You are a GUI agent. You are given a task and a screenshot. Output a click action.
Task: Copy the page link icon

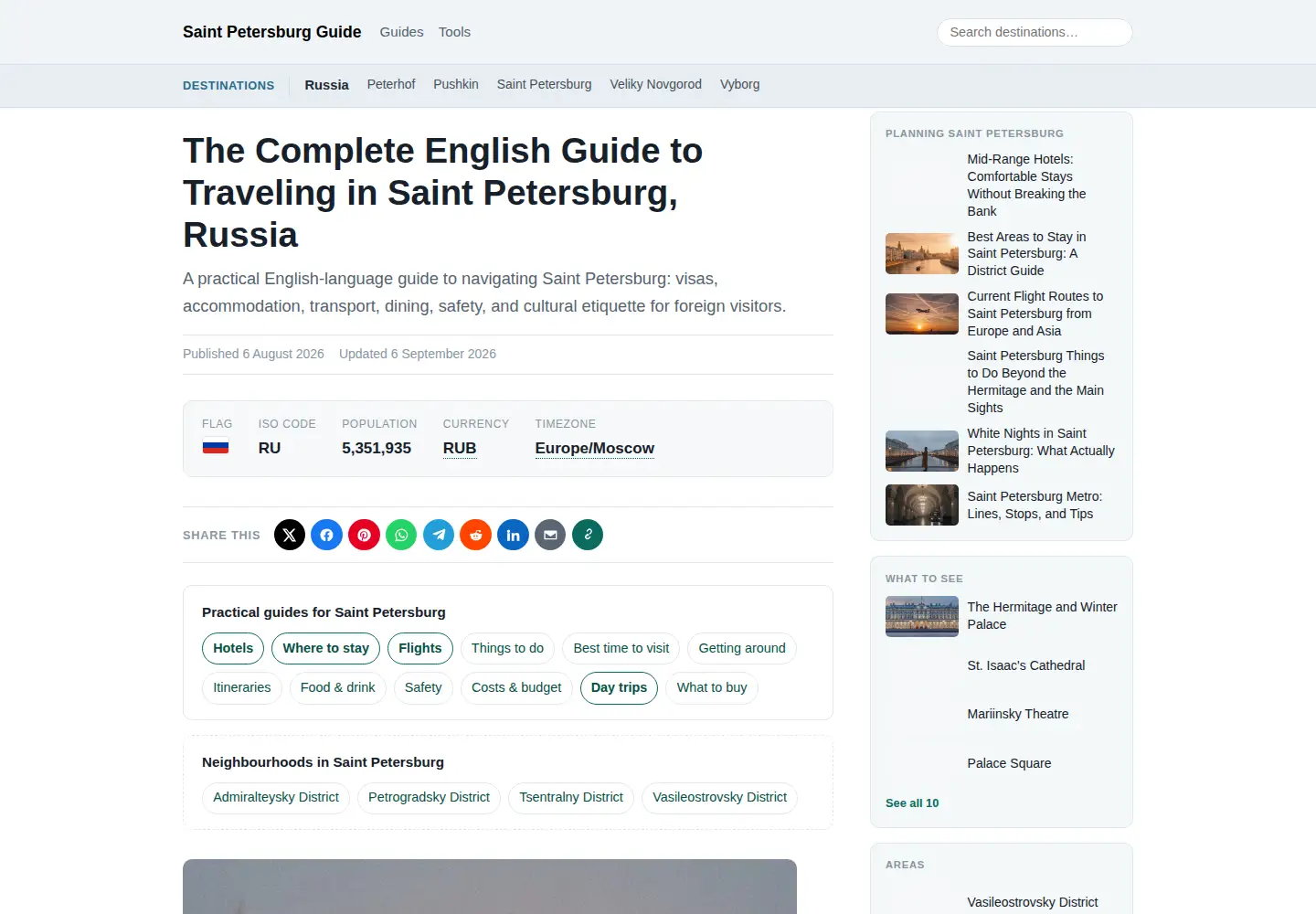point(588,535)
